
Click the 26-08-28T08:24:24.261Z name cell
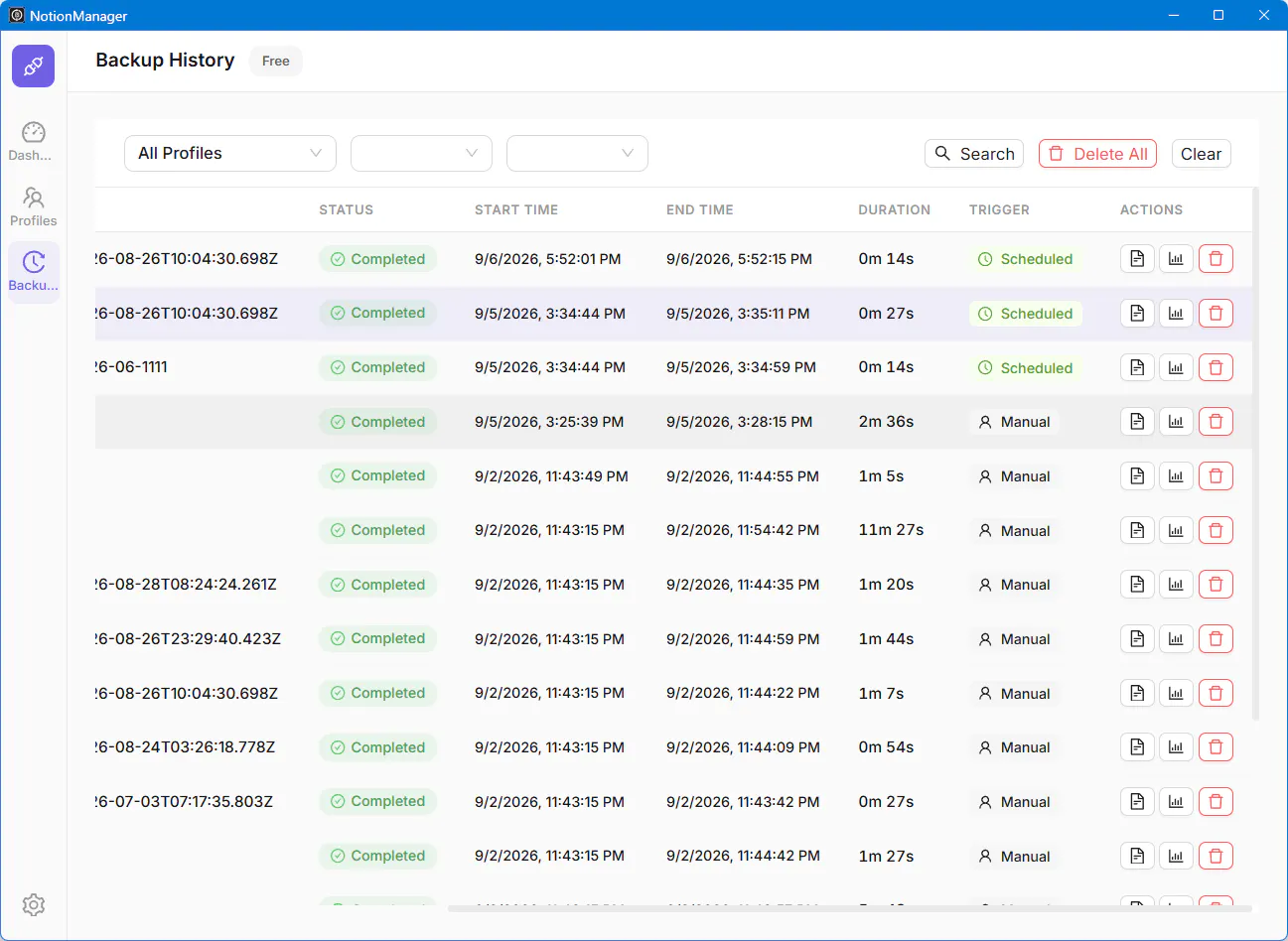coord(187,585)
